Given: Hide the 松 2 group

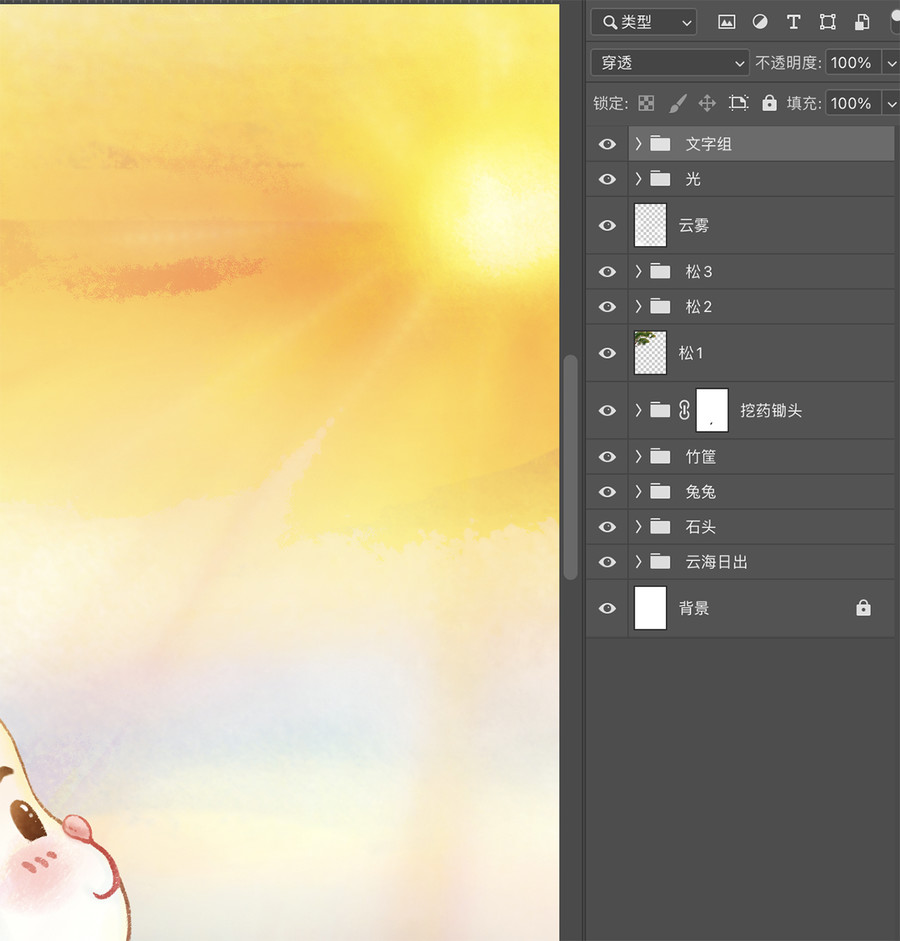Looking at the screenshot, I should (x=607, y=307).
